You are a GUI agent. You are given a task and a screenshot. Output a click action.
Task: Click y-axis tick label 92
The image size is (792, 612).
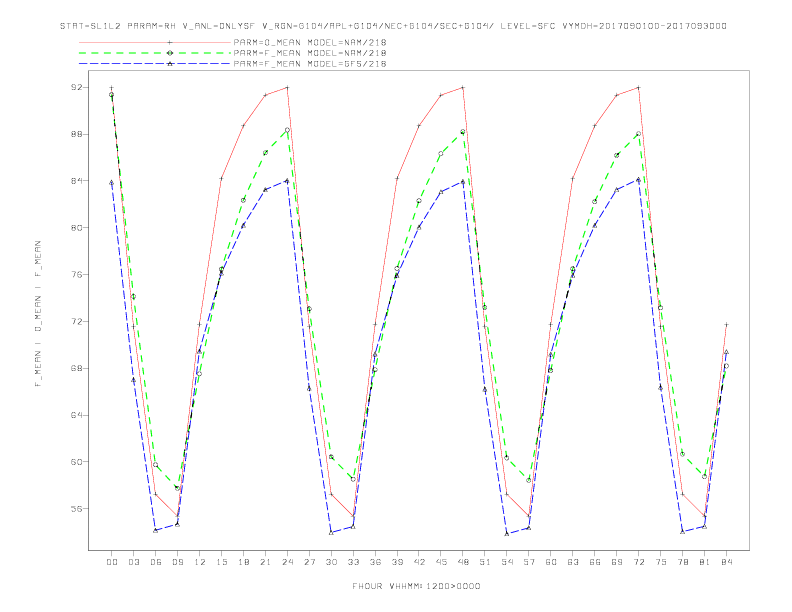(76, 87)
